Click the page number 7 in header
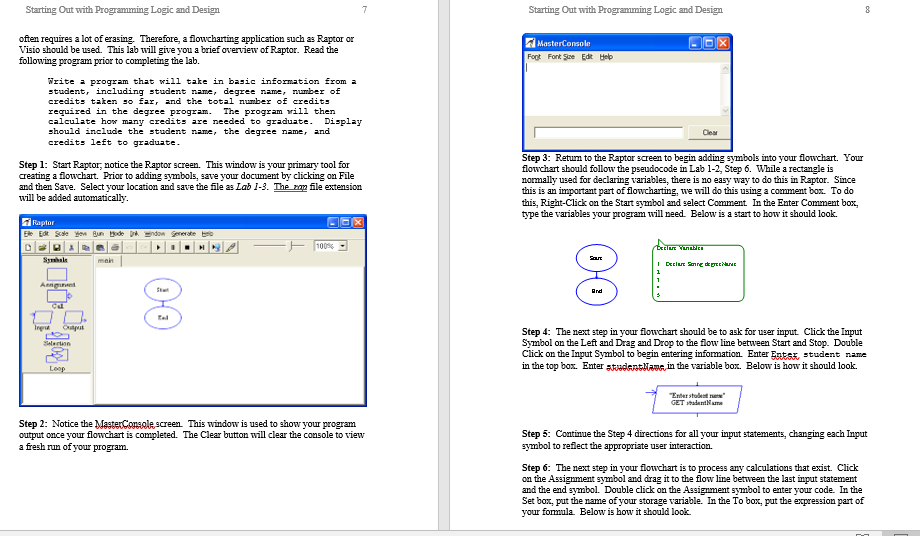Image resolution: width=920 pixels, height=536 pixels. 364,9
